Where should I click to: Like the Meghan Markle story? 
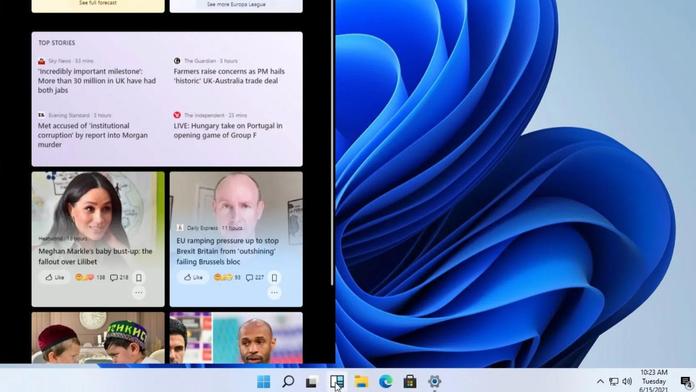[x=55, y=277]
